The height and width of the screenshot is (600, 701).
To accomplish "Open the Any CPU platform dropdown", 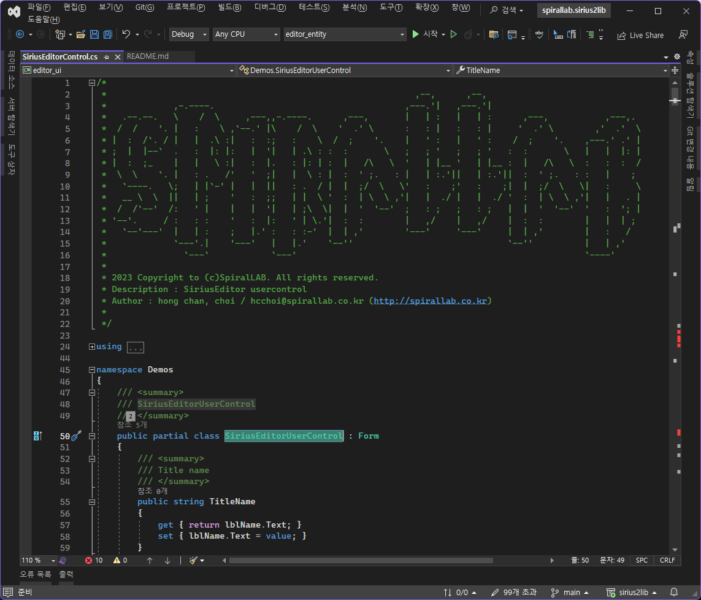I will click(x=245, y=34).
